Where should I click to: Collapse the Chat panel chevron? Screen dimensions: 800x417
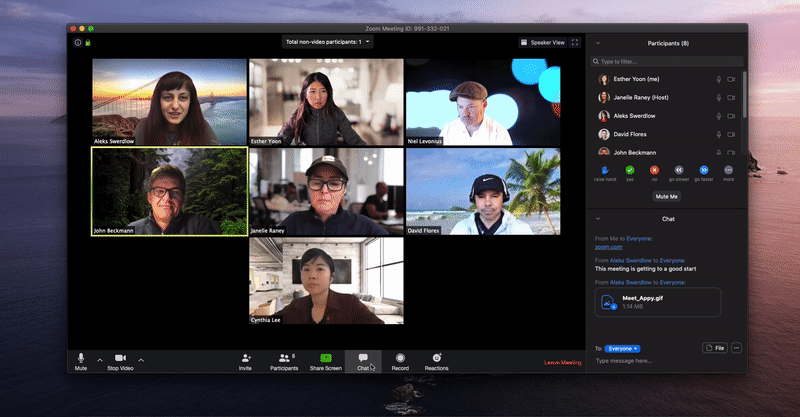598,219
